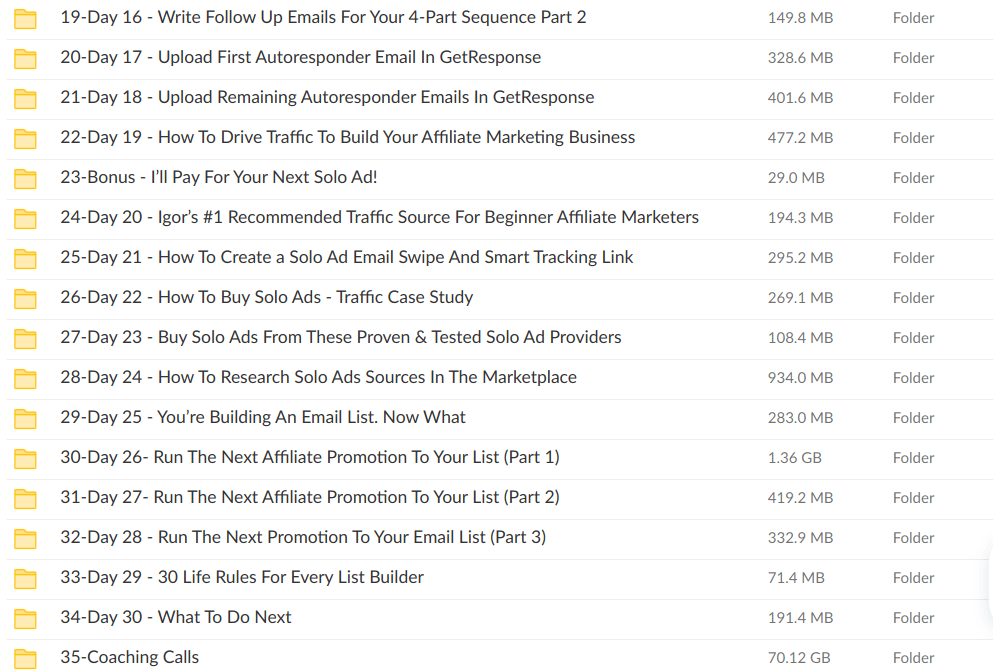Select the 1.36 GB size cell
The image size is (993, 671).
(x=794, y=457)
